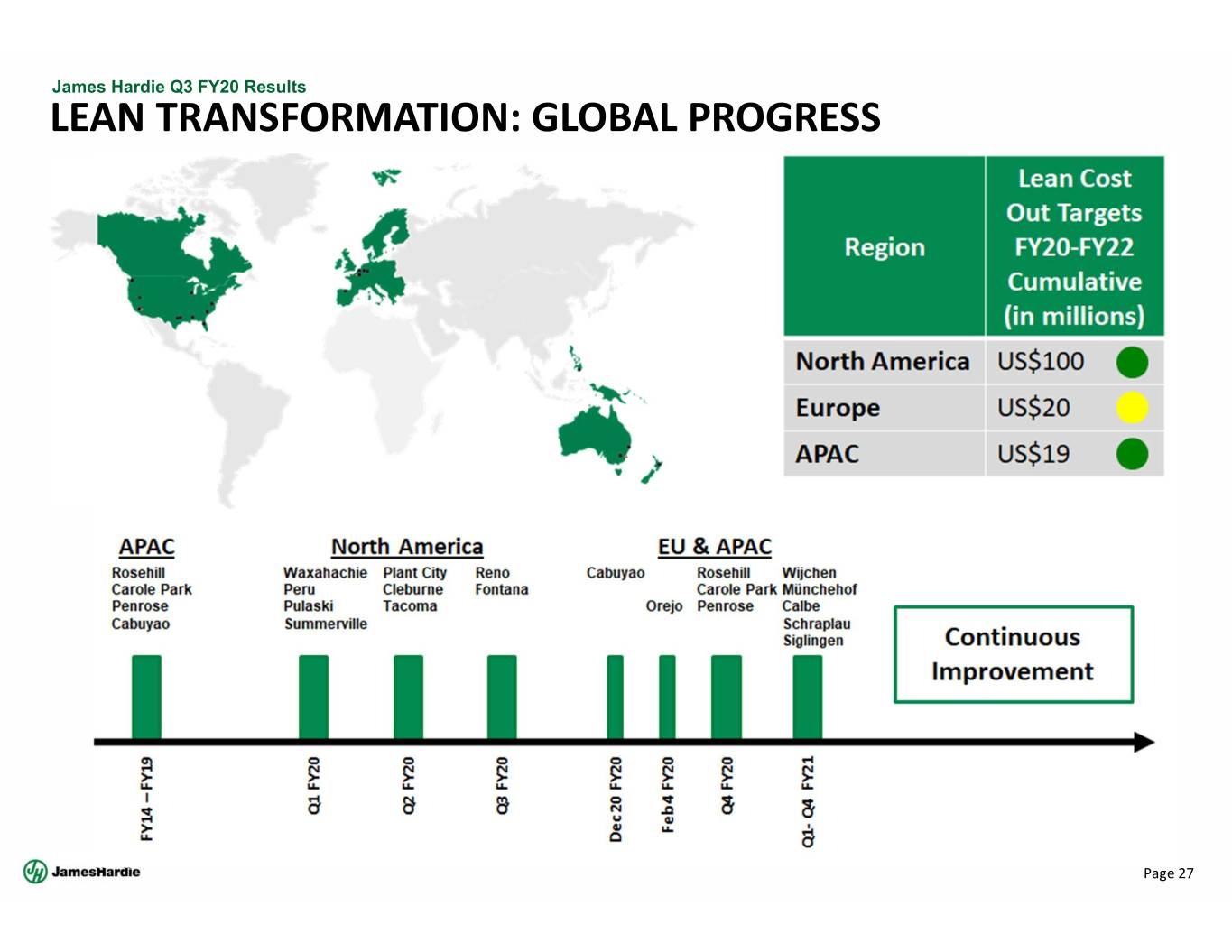1232x952 pixels.
Task: Select the Q1 FY20 timeline bar
Action: pos(313,697)
